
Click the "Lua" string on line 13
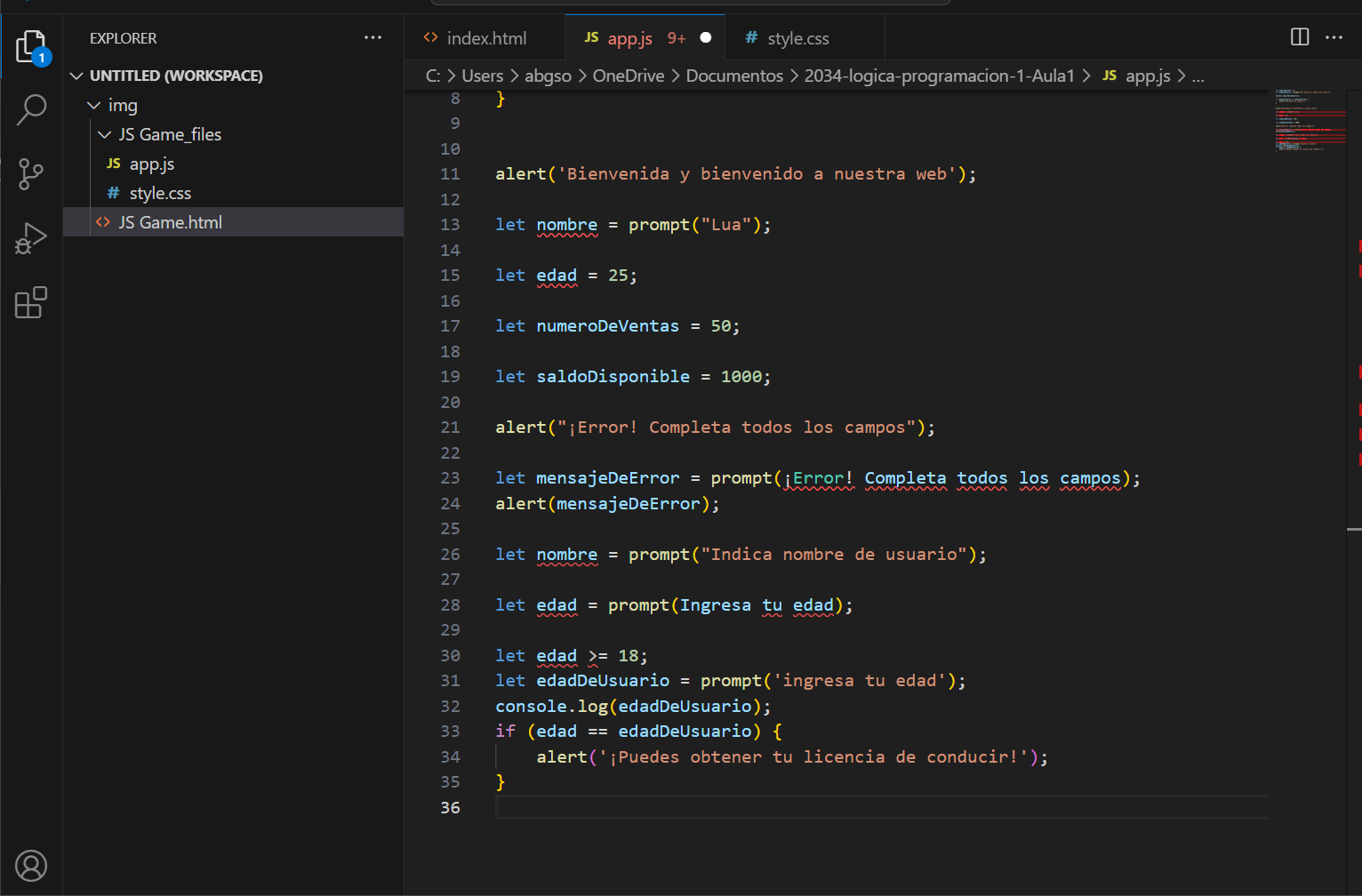pos(725,225)
